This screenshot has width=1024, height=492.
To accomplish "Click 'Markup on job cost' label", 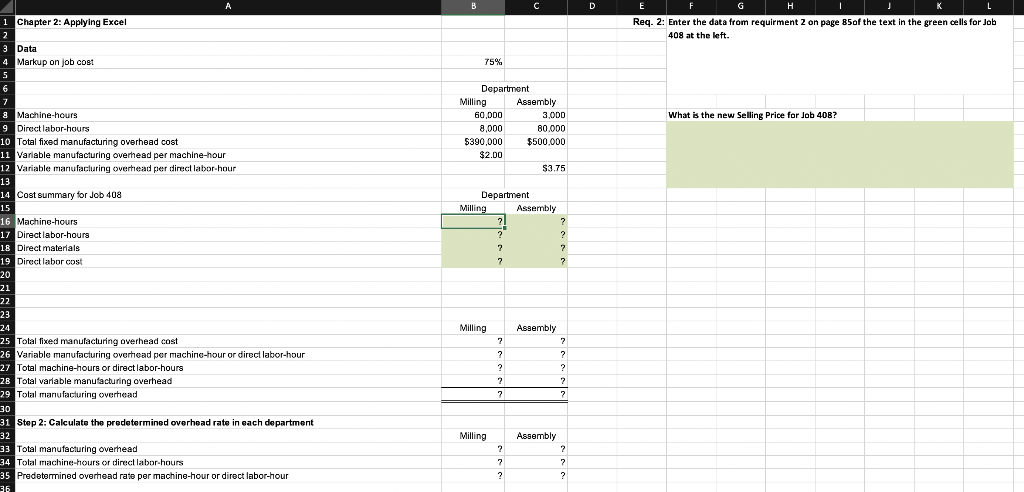I will (55, 62).
